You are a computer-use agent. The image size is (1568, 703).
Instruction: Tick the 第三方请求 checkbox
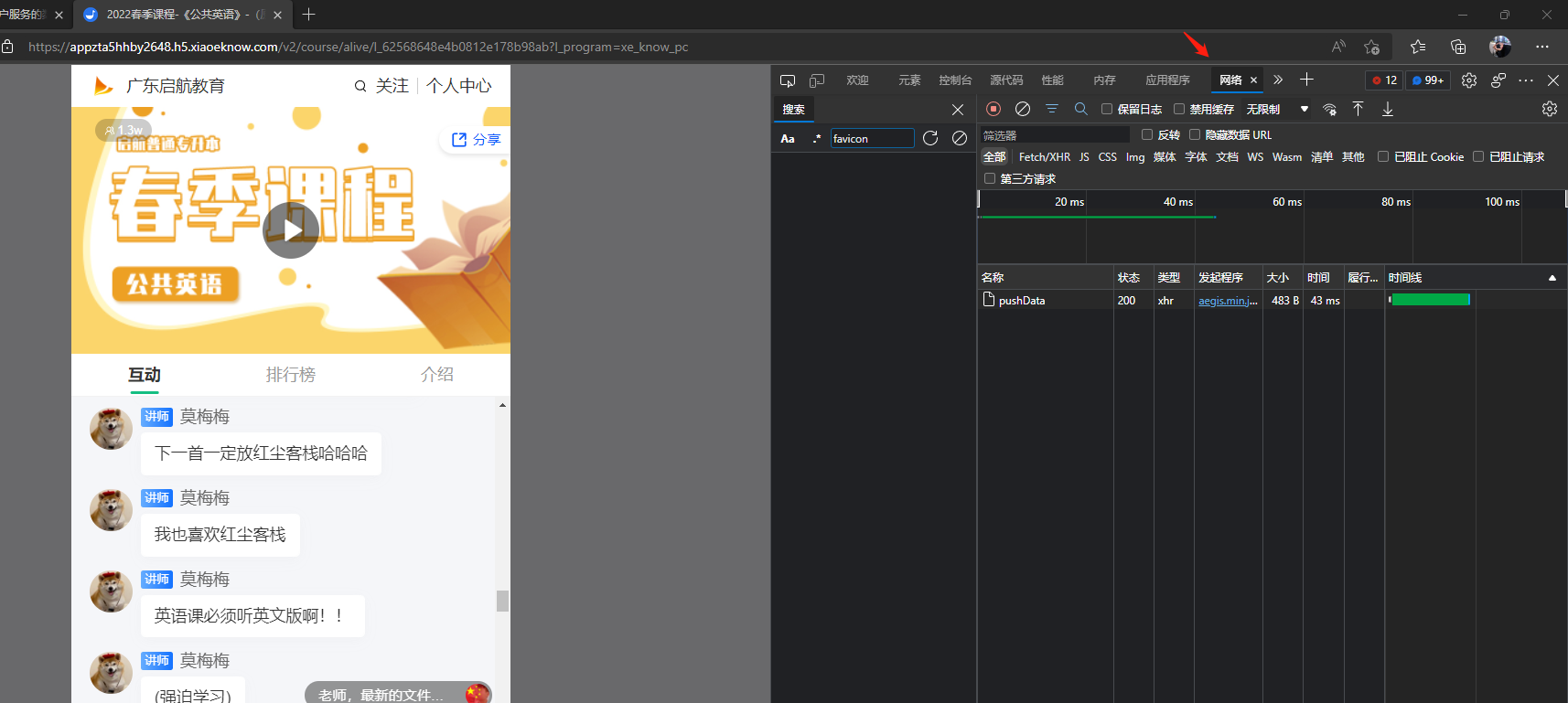coord(990,178)
